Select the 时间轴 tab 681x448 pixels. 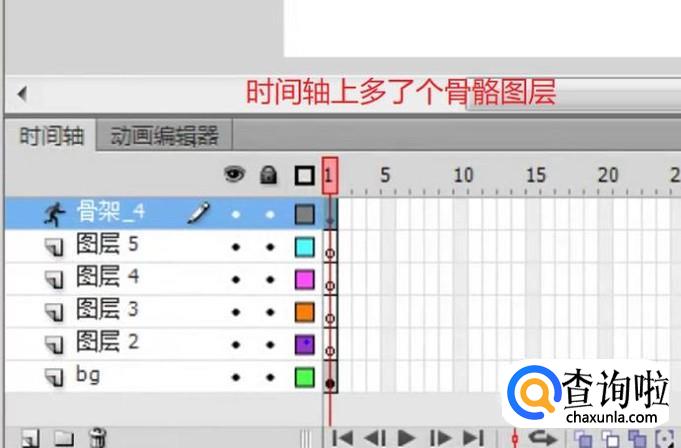click(x=49, y=136)
